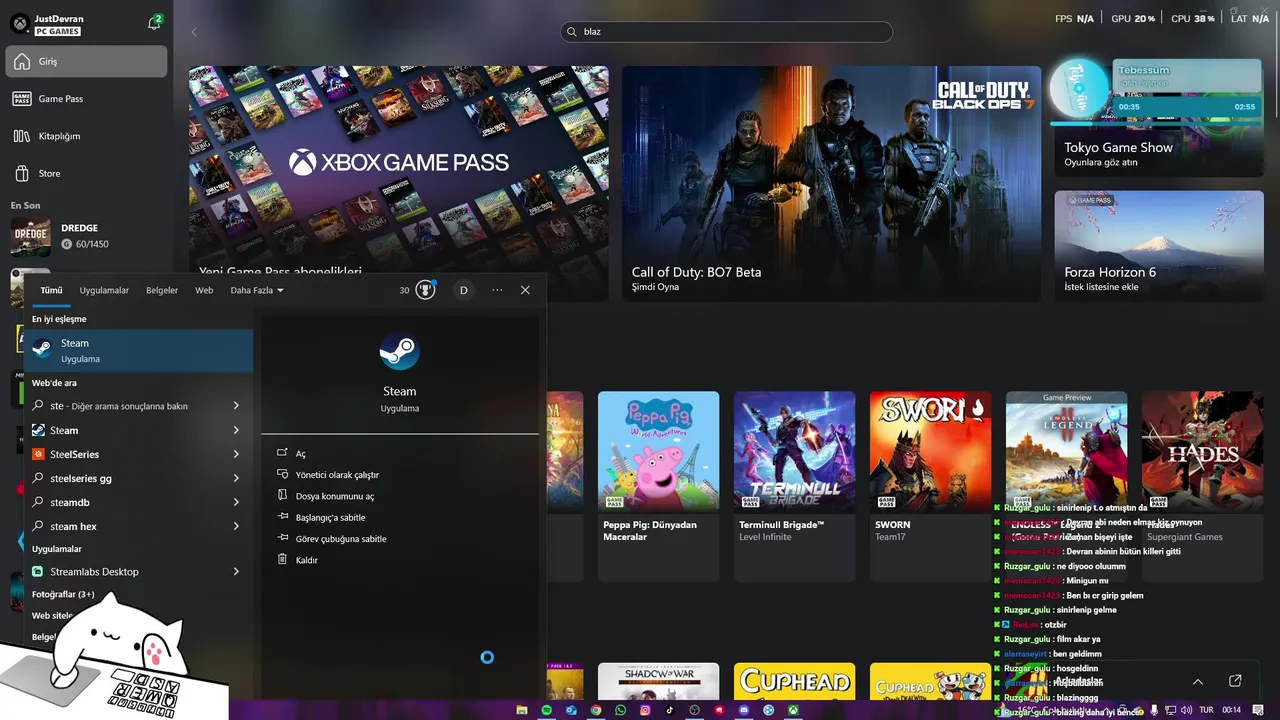Viewport: 1280px width, 720px height.
Task: Click Başlangıç'a sabitle pin action
Action: point(330,517)
